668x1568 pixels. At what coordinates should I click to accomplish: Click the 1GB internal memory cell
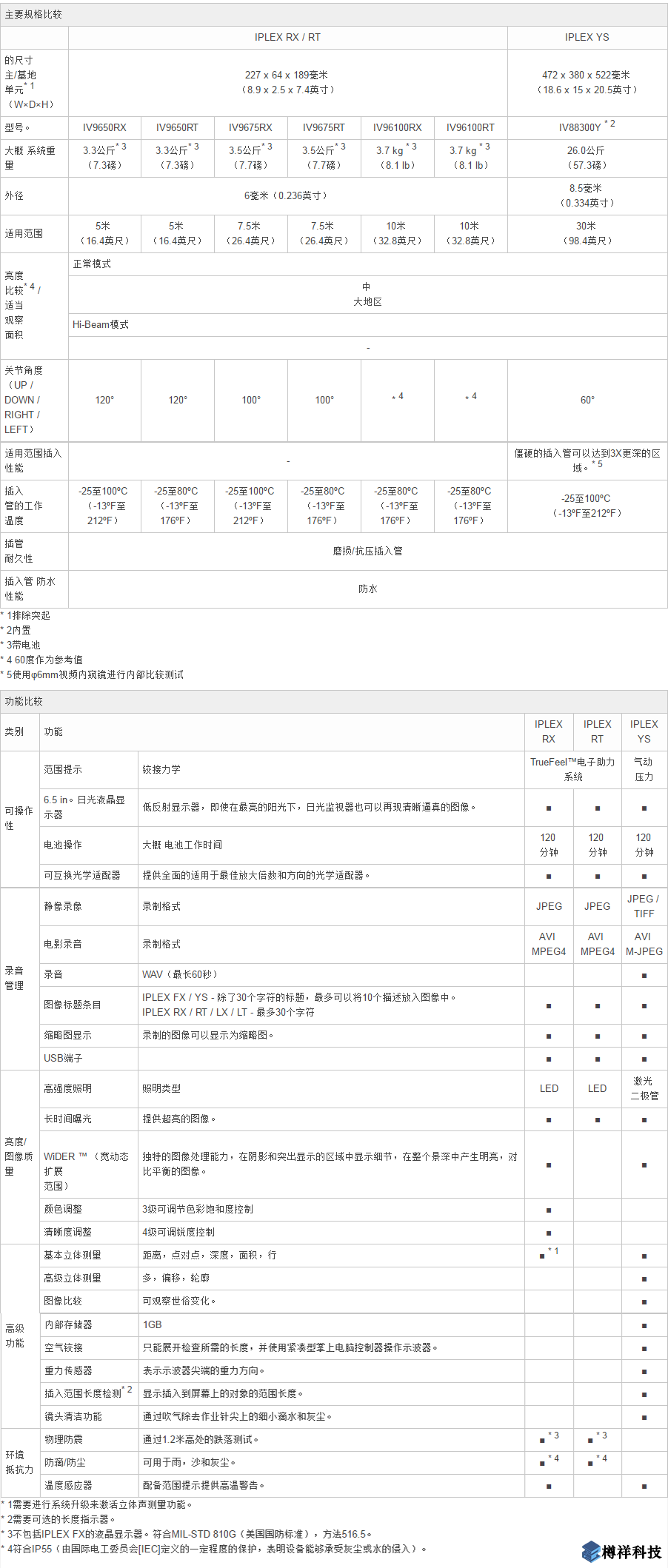tap(153, 1324)
